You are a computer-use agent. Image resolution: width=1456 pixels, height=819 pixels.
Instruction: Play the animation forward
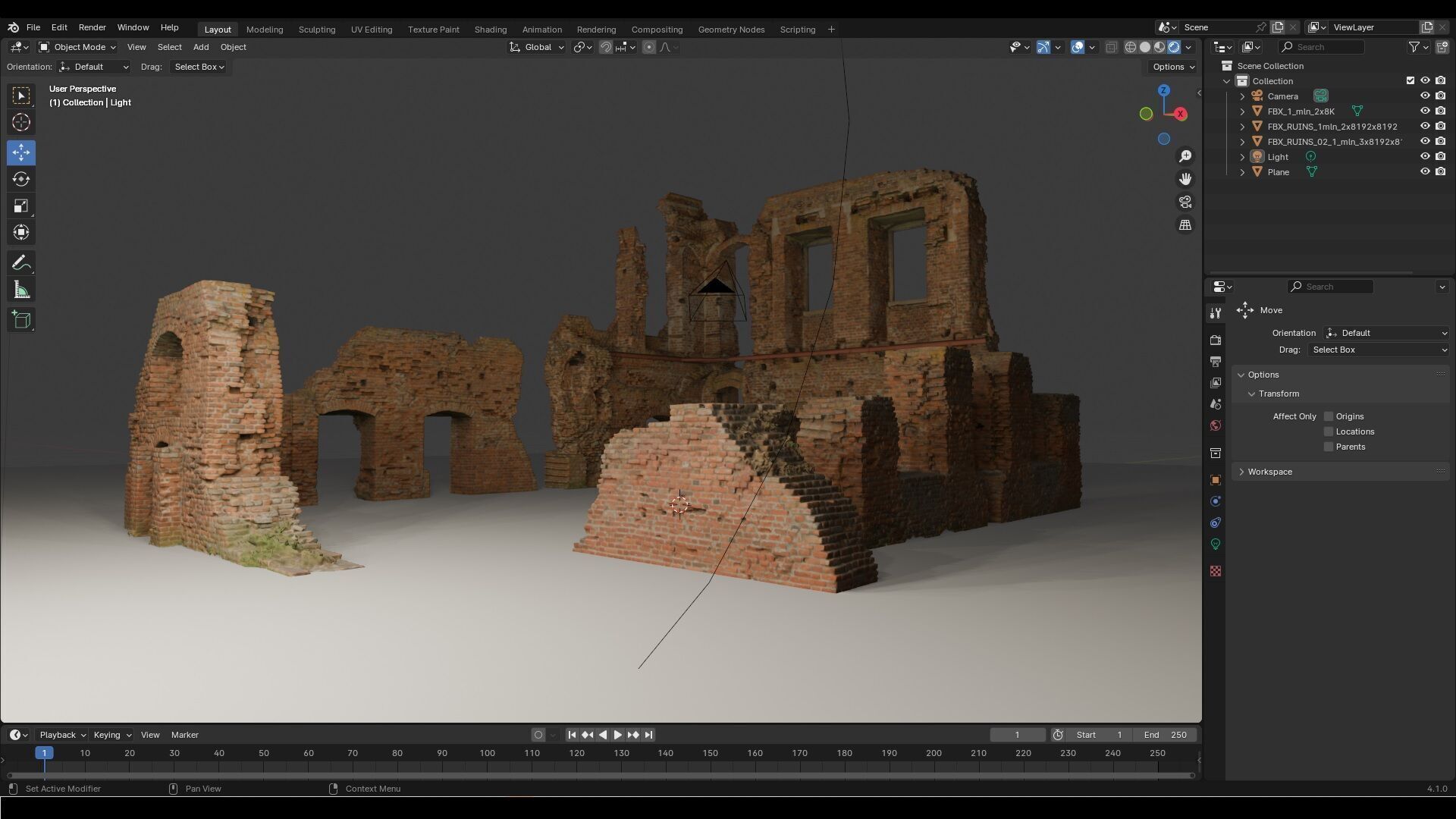point(618,735)
